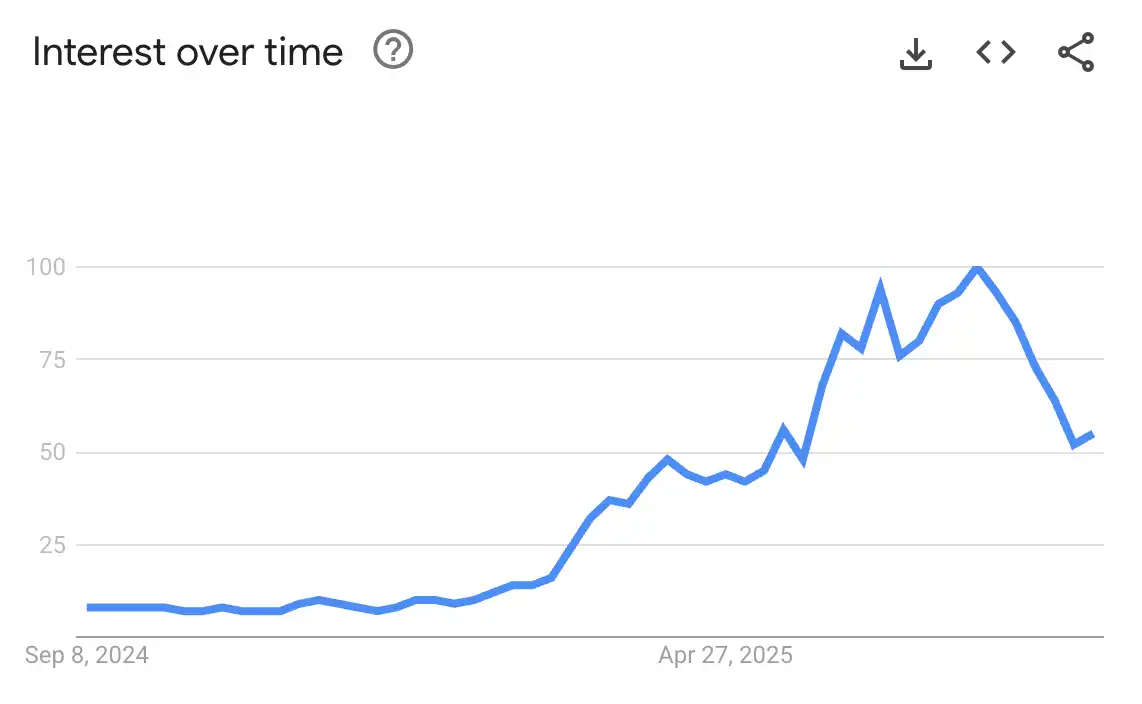Click the 75 label on the y-axis
The height and width of the screenshot is (704, 1142).
52,359
